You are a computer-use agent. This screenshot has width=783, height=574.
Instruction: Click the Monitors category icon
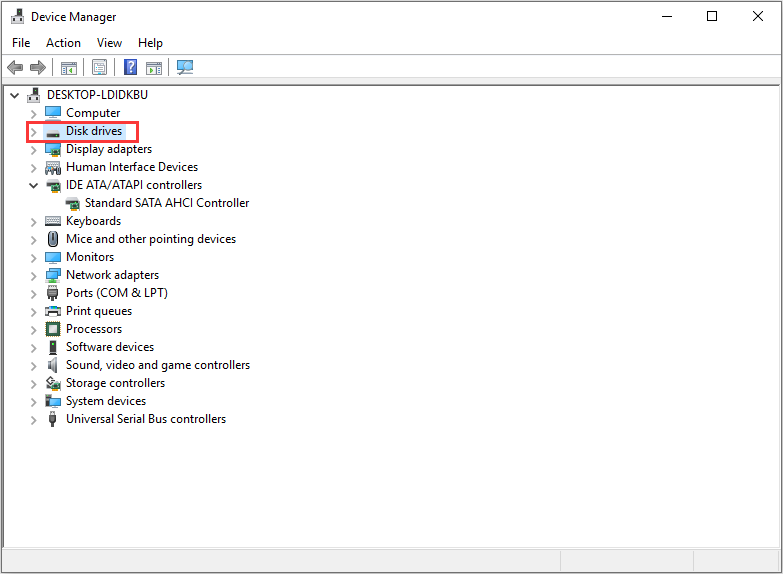[53, 257]
